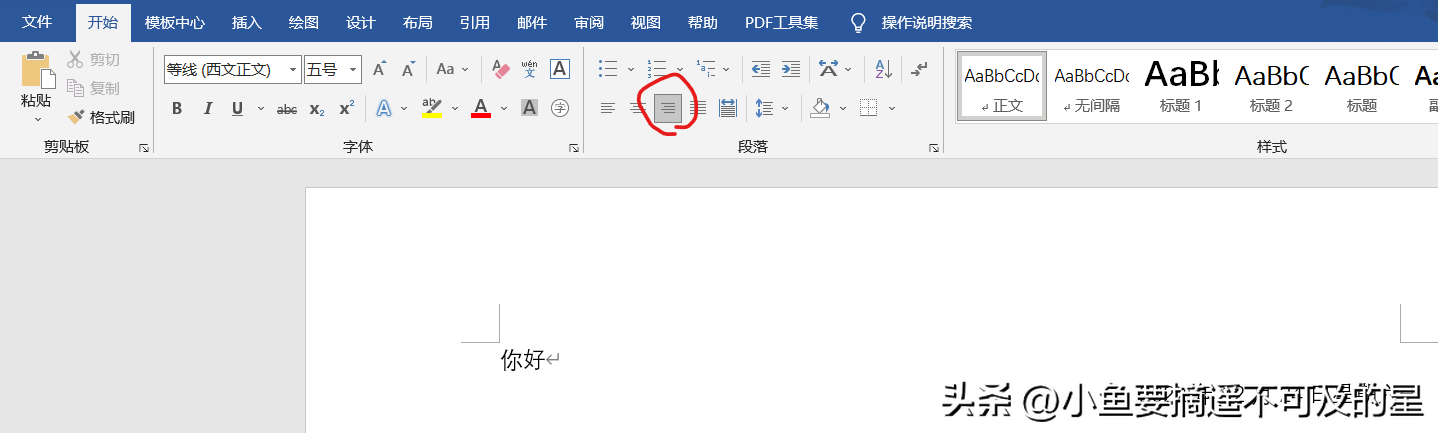1438x433 pixels.
Task: Toggle subscript x₂ formatting
Action: (x=317, y=108)
